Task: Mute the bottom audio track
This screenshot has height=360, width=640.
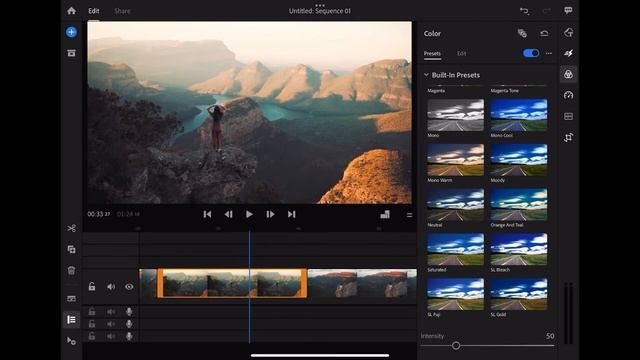Action: pyautogui.click(x=111, y=336)
